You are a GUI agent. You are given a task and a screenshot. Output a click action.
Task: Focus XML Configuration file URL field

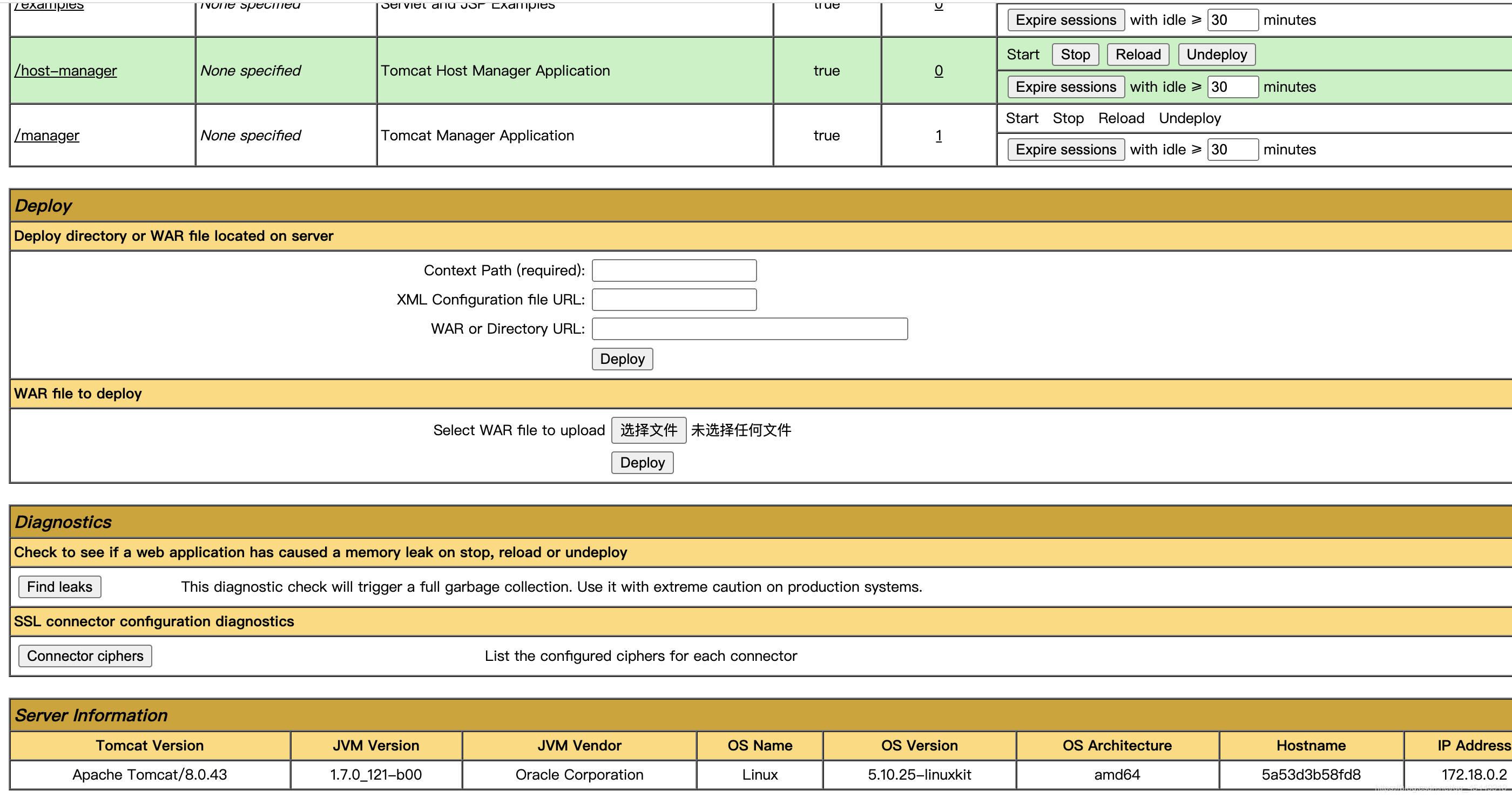coord(674,300)
